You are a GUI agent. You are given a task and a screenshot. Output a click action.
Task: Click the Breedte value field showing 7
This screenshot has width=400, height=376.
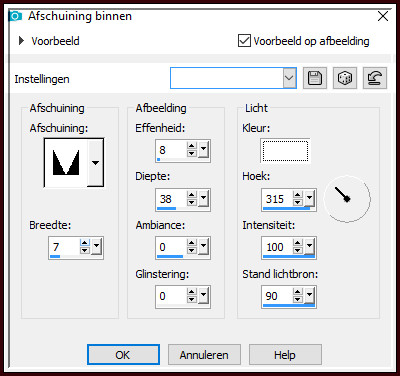click(x=64, y=247)
